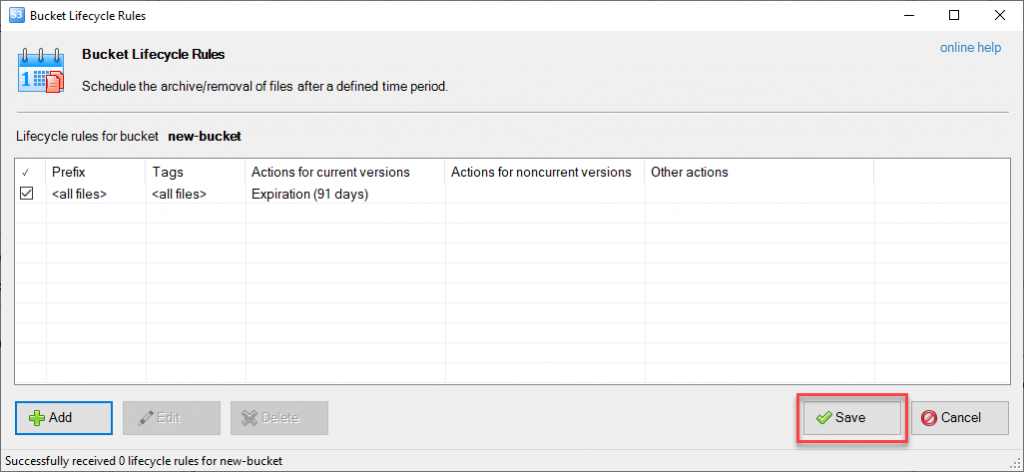Screen dimensions: 1024x472
Task: Uncheck the all files rule checkbox
Action: (x=27, y=194)
